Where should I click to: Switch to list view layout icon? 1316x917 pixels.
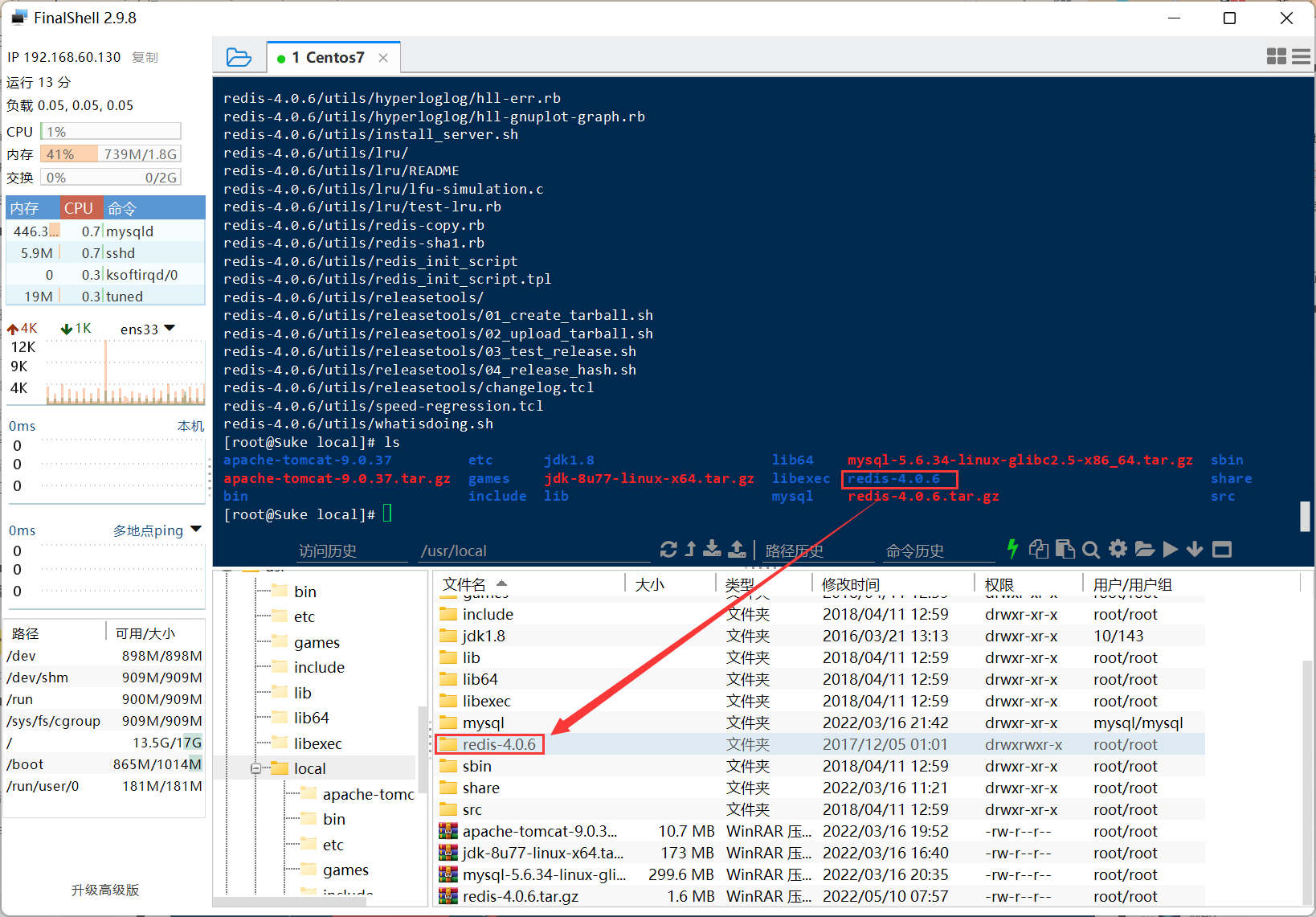(x=1301, y=56)
